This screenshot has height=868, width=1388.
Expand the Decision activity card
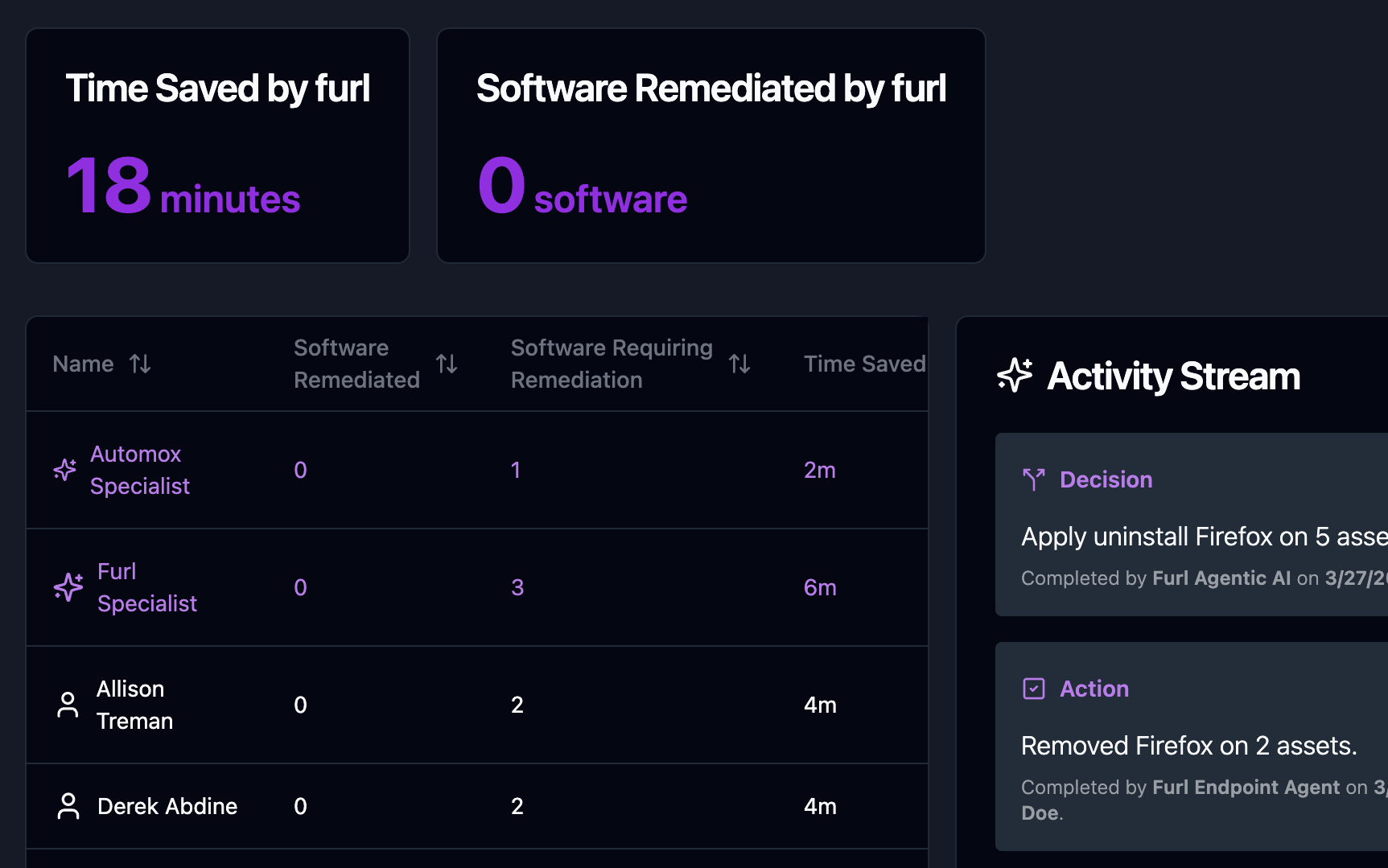tap(1191, 523)
